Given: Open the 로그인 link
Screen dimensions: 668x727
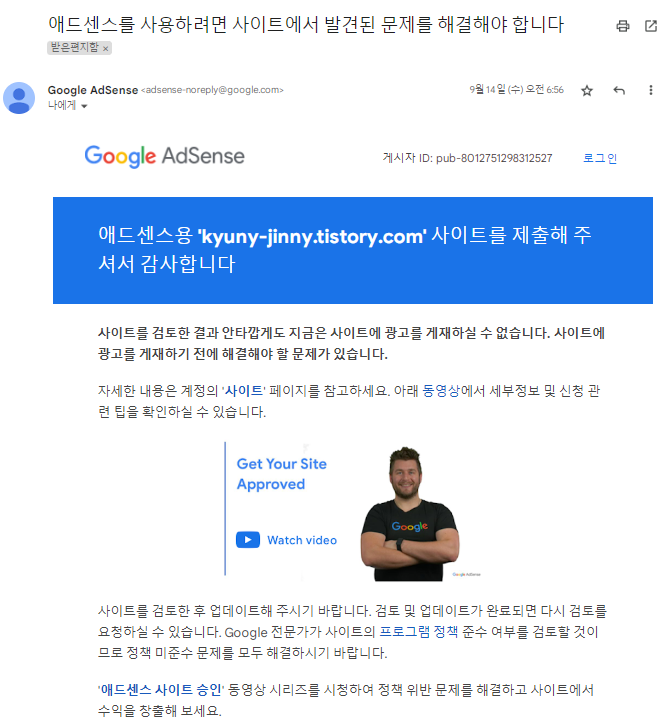Looking at the screenshot, I should pyautogui.click(x=599, y=158).
